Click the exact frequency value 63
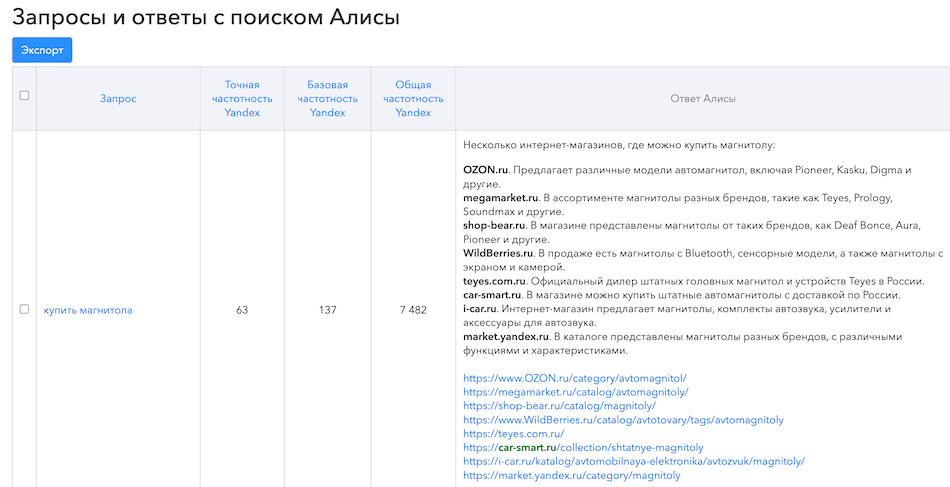The width and height of the screenshot is (950, 487). 242,310
